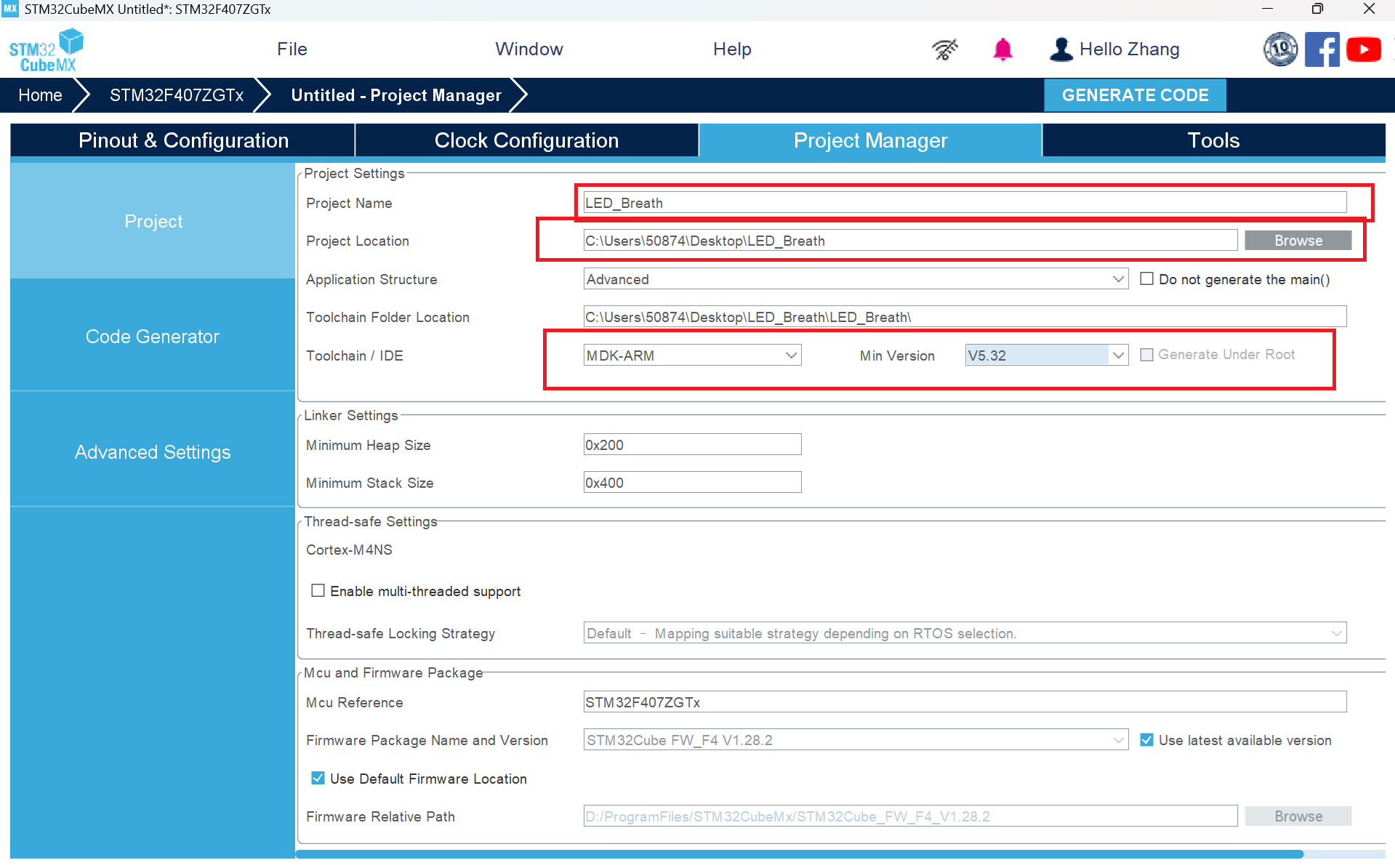Open Firmware Package Name and Version dropdown
Screen dimensions: 1395x868
856,740
